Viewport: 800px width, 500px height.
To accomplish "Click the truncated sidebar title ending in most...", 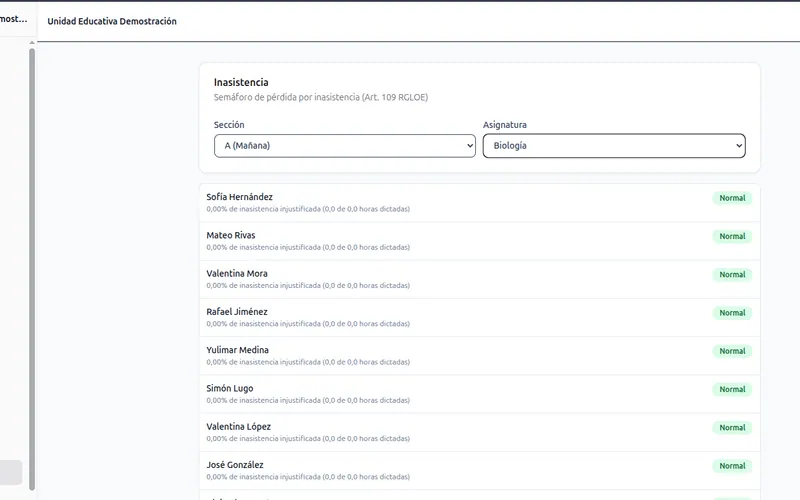I will point(13,19).
